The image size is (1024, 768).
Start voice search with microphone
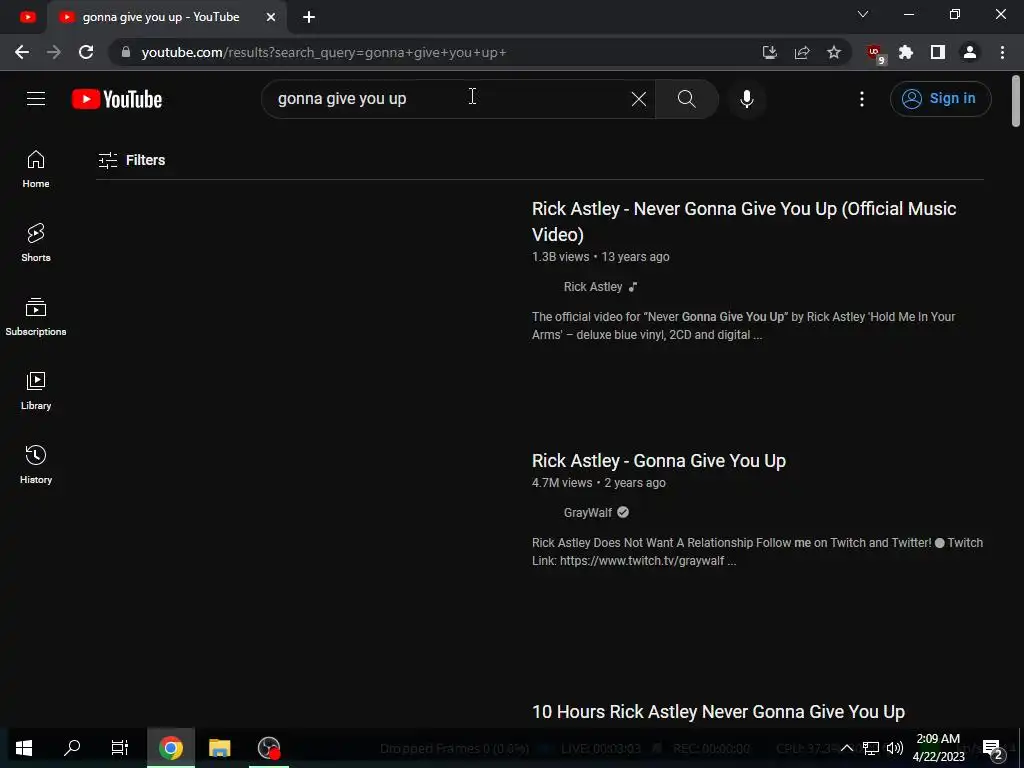pyautogui.click(x=746, y=99)
